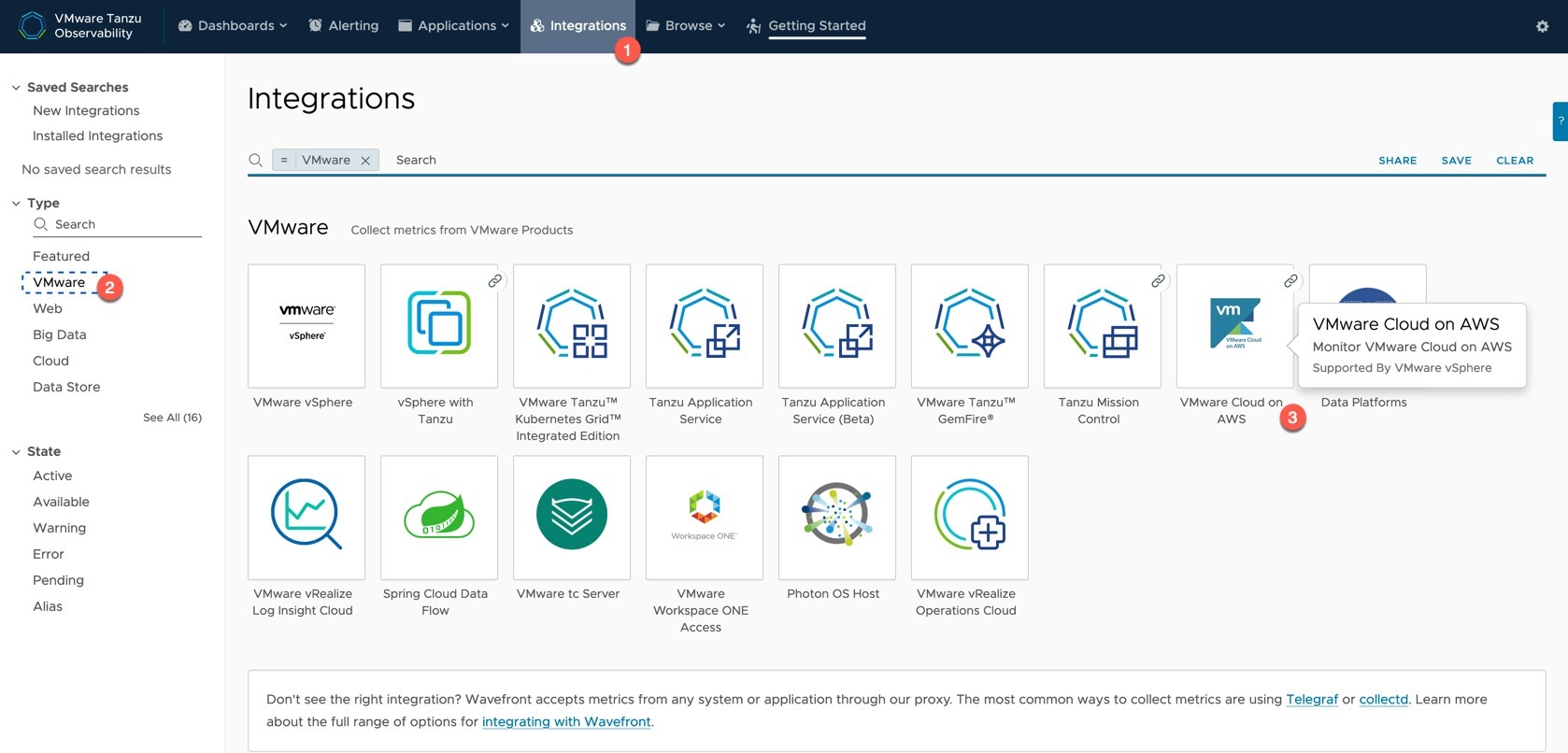Image resolution: width=1568 pixels, height=753 pixels.
Task: Open the settings gear menu
Action: click(x=1542, y=26)
